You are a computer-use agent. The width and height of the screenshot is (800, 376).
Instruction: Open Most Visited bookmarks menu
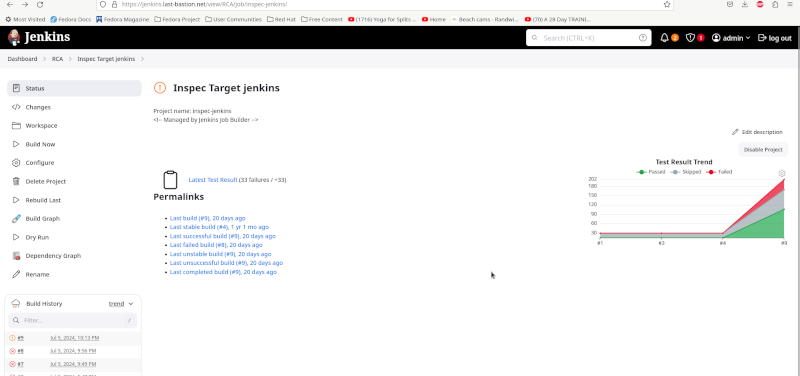pyautogui.click(x=25, y=19)
